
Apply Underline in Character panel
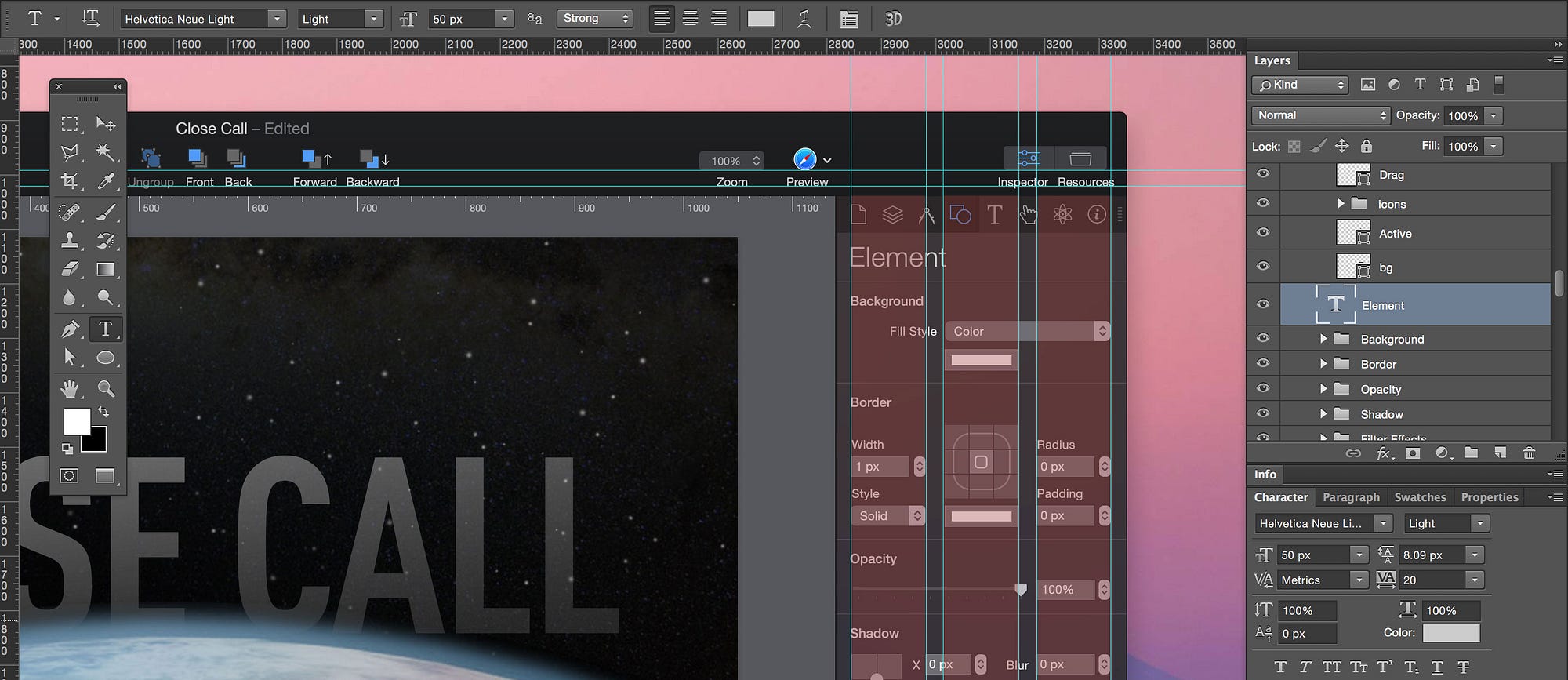[x=1437, y=667]
